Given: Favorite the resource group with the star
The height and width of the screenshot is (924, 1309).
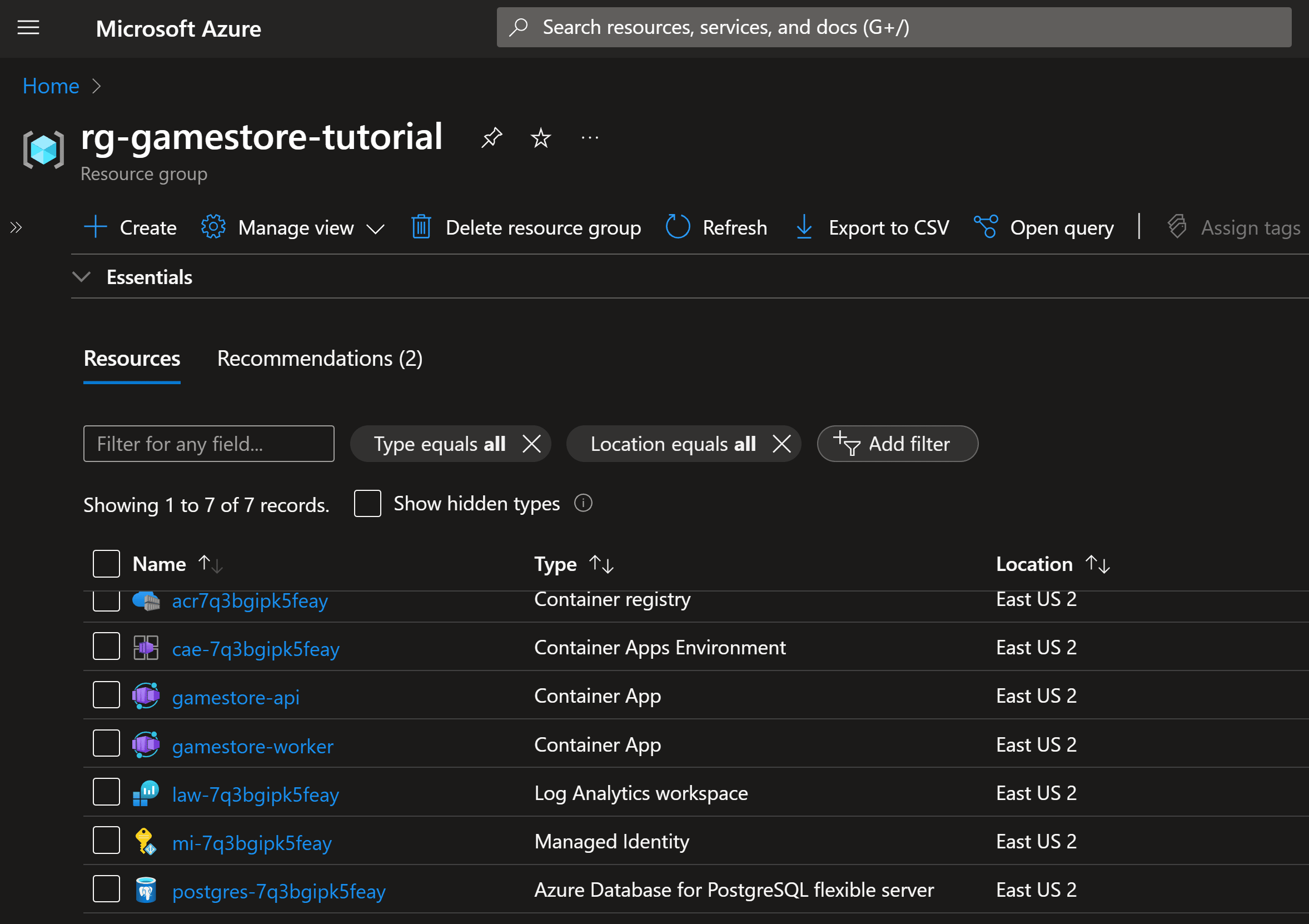Looking at the screenshot, I should [540, 137].
